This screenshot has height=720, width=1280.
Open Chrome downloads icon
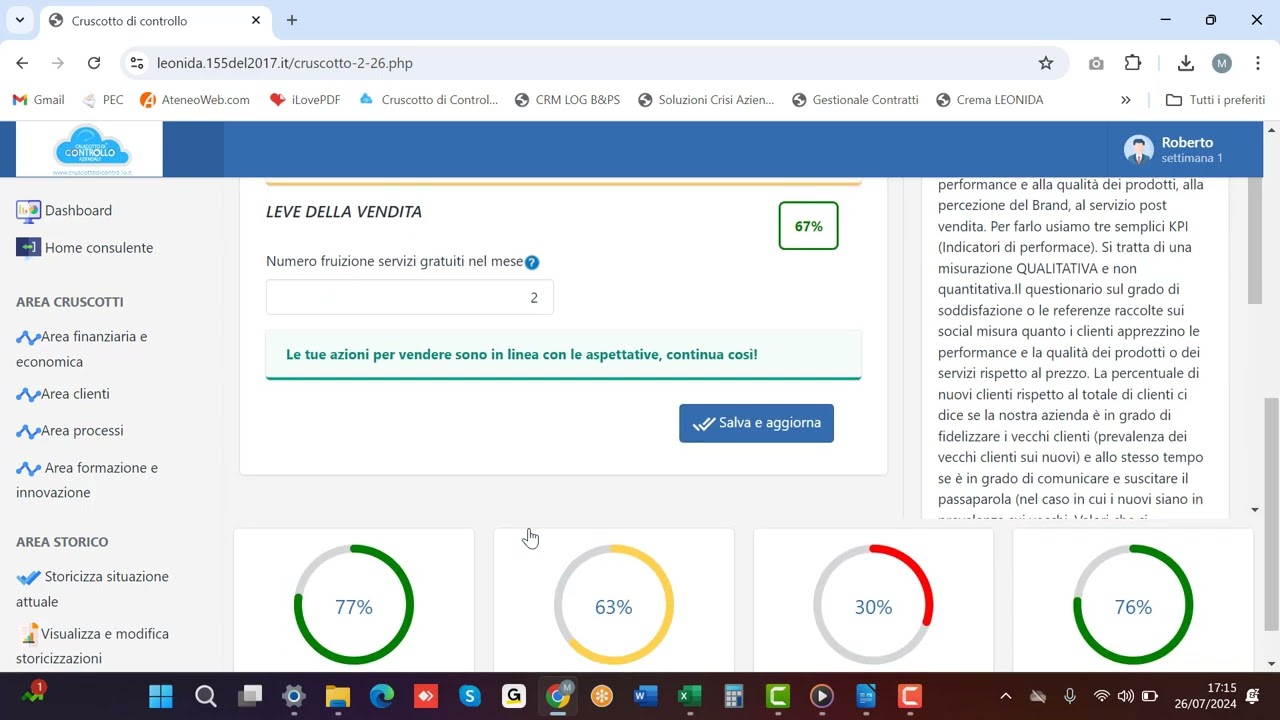click(1185, 63)
